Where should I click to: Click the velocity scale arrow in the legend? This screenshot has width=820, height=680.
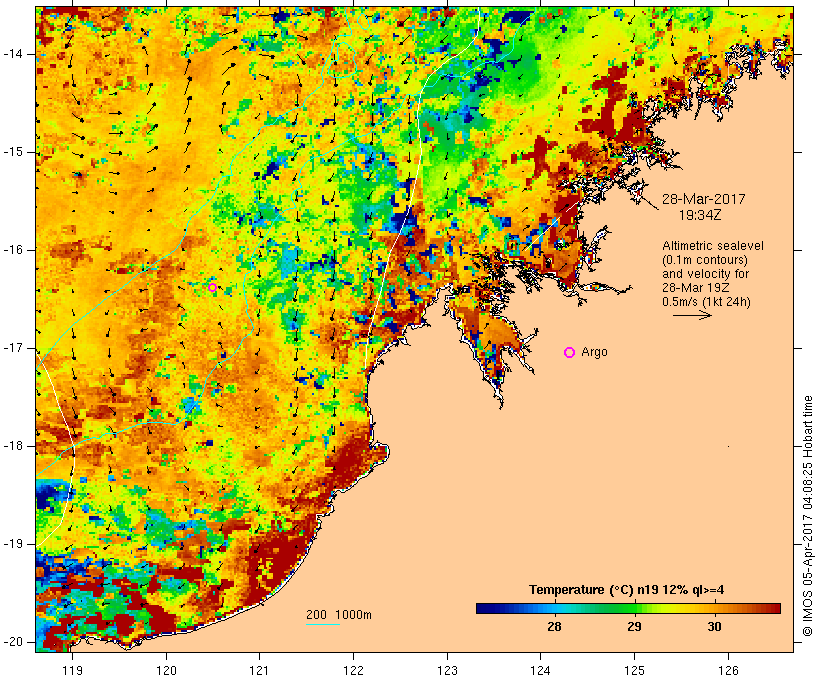coord(692,315)
